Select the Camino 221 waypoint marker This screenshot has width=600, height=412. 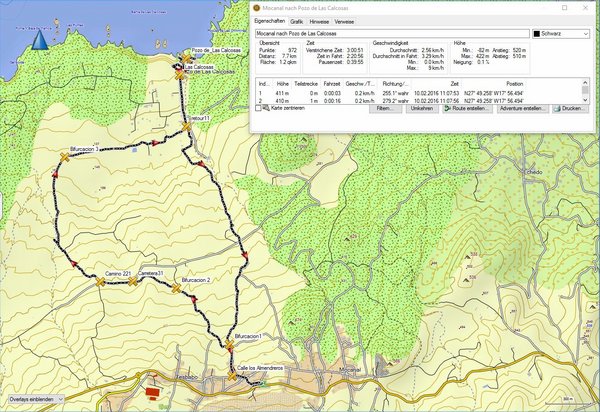101,282
